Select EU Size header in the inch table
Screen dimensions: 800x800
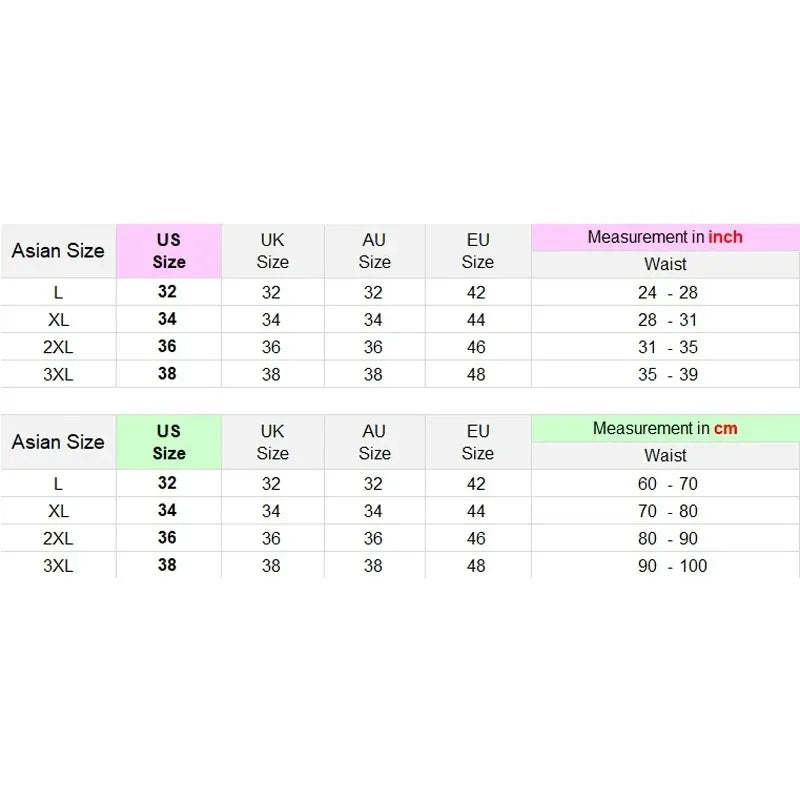coord(477,251)
